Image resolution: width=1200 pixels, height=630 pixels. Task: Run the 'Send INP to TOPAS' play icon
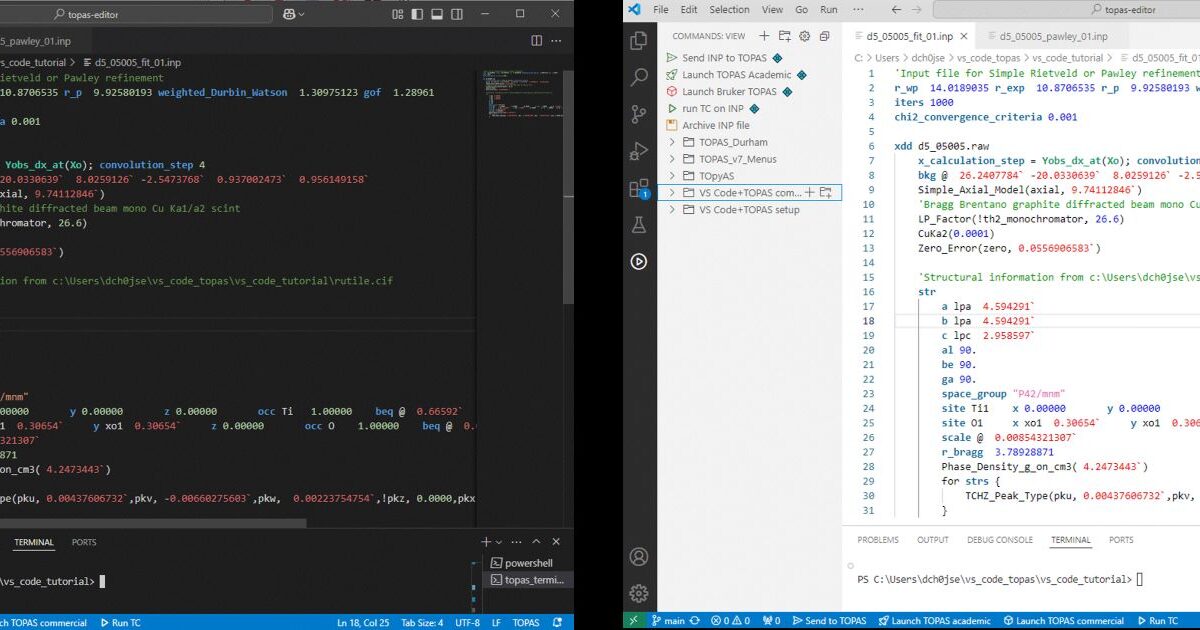673,57
